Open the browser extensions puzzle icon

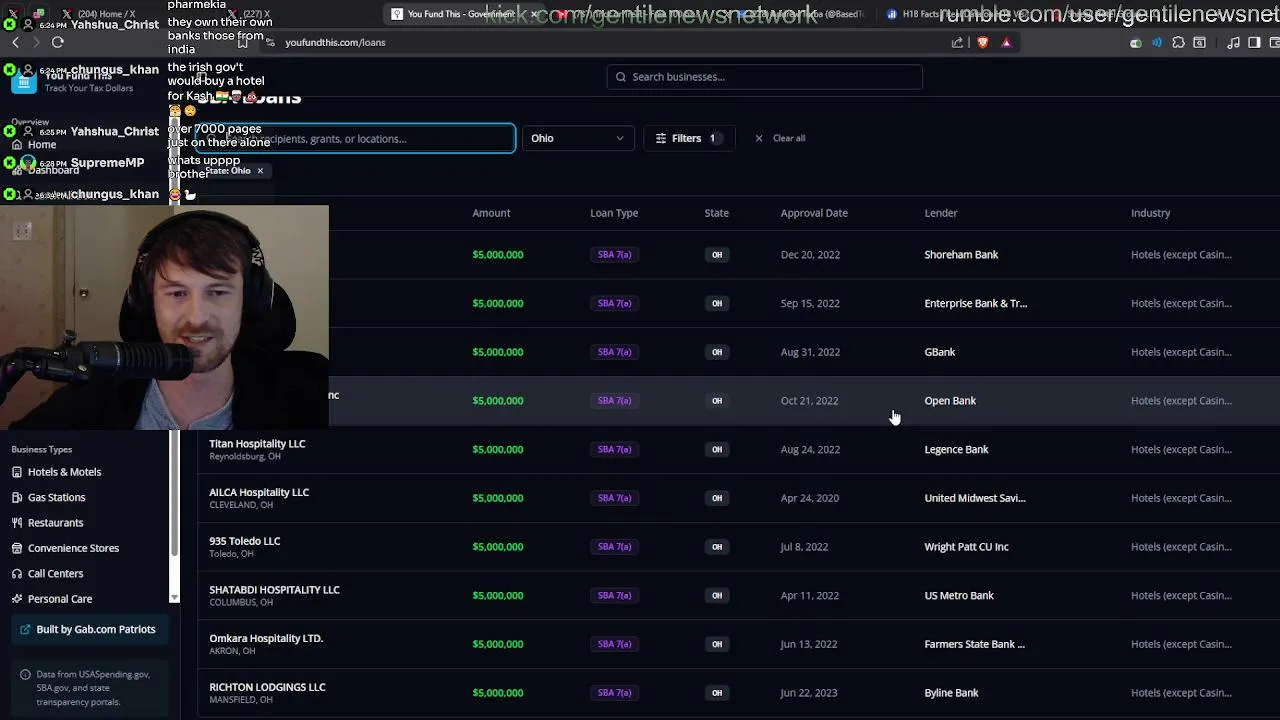[x=1179, y=42]
